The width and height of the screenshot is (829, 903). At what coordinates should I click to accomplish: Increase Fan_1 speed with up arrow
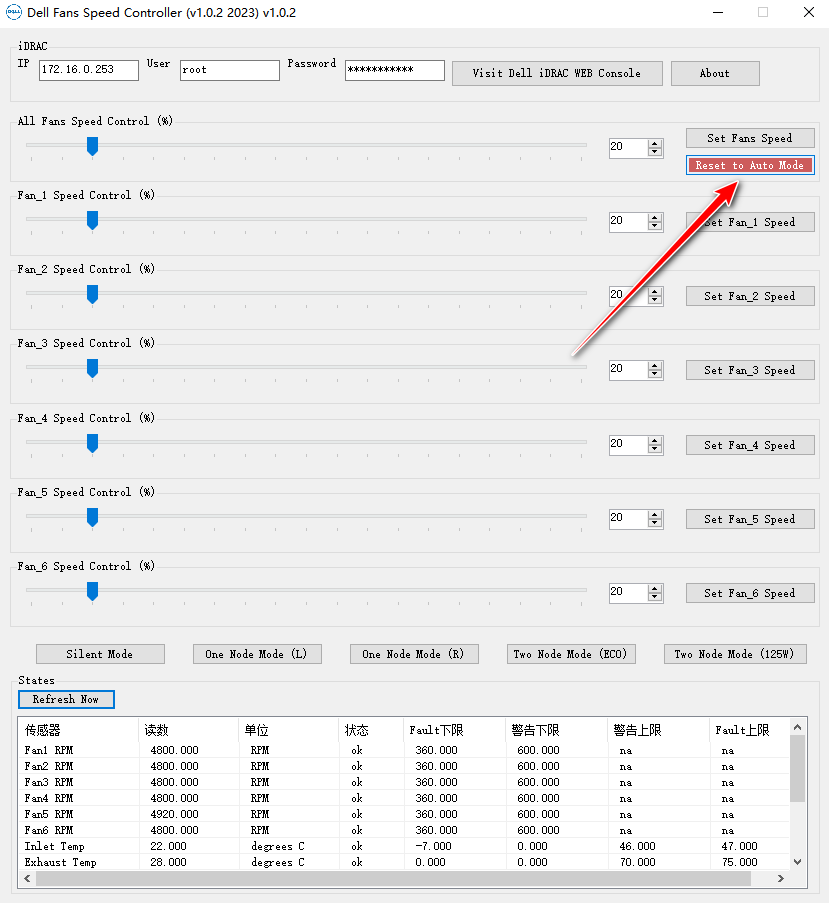click(x=655, y=218)
